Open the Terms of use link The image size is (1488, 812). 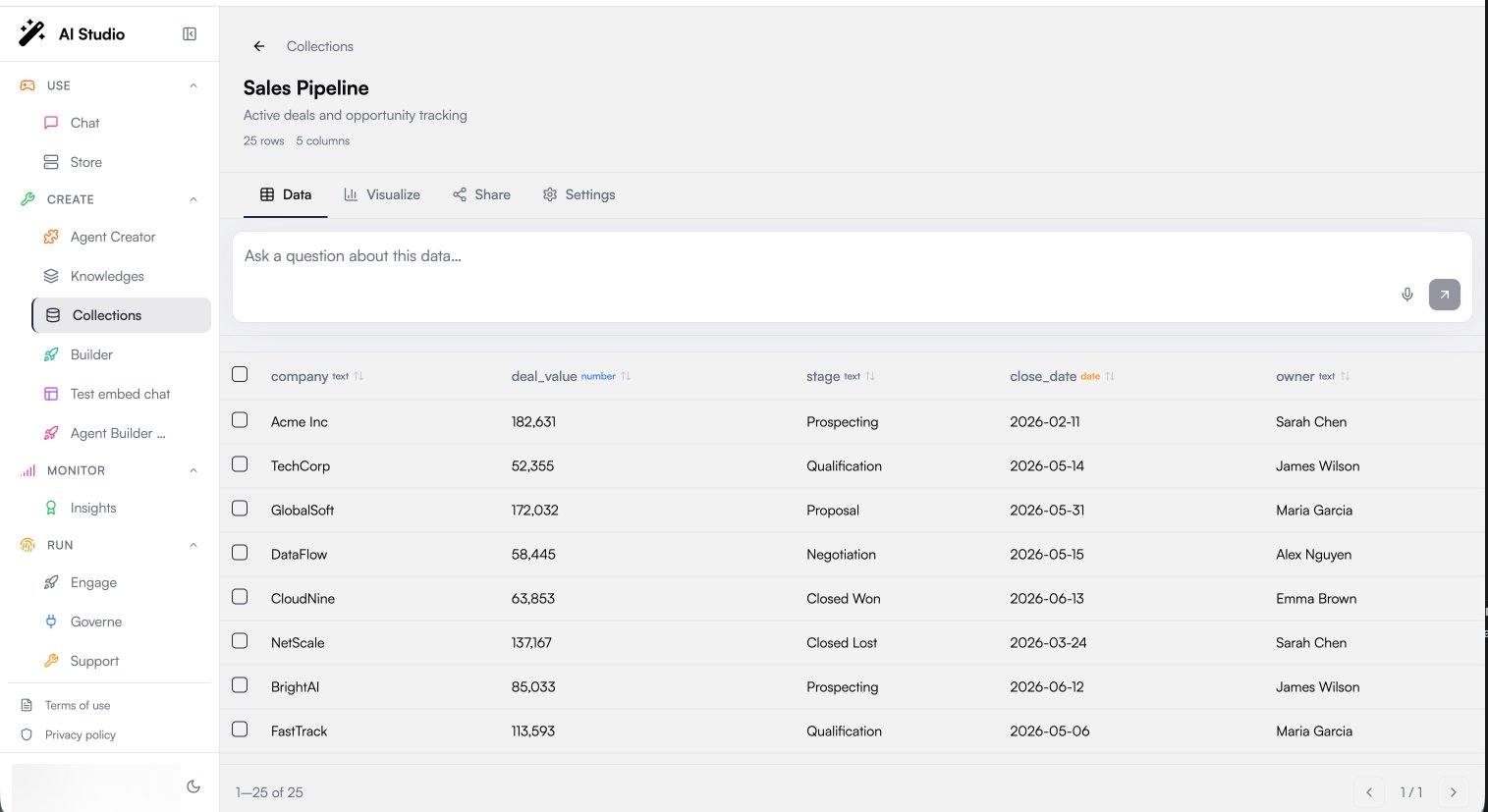(78, 705)
